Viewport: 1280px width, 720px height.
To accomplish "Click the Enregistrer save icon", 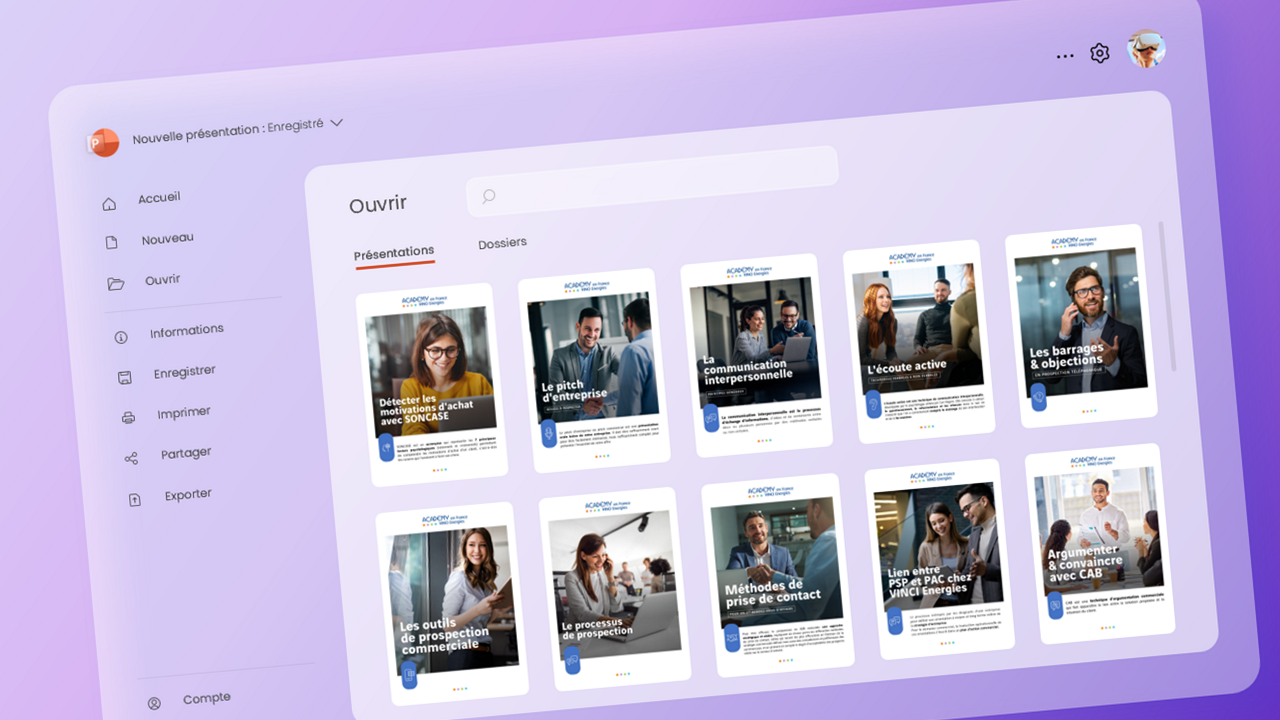I will 125,377.
